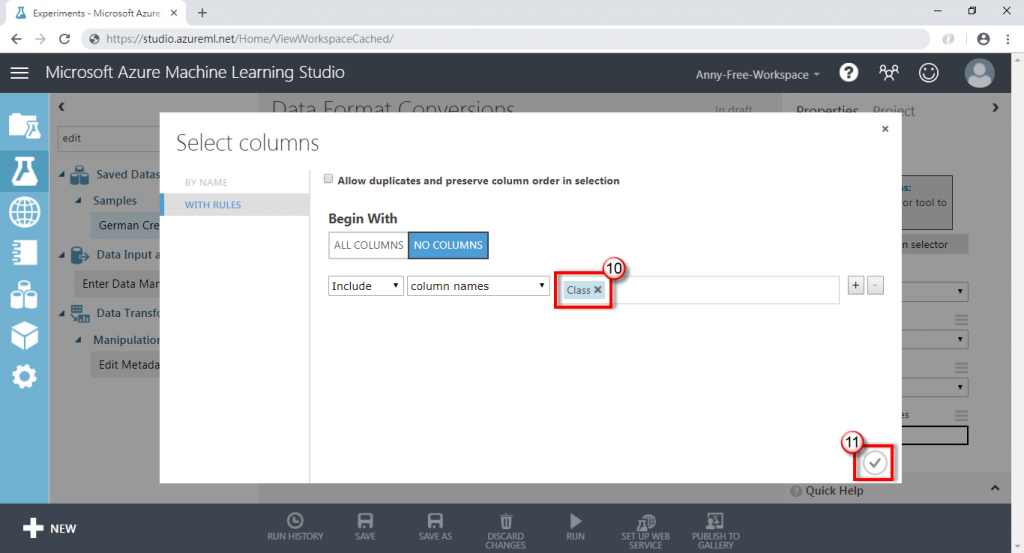Close the Experiments browser tab

pyautogui.click(x=174, y=12)
